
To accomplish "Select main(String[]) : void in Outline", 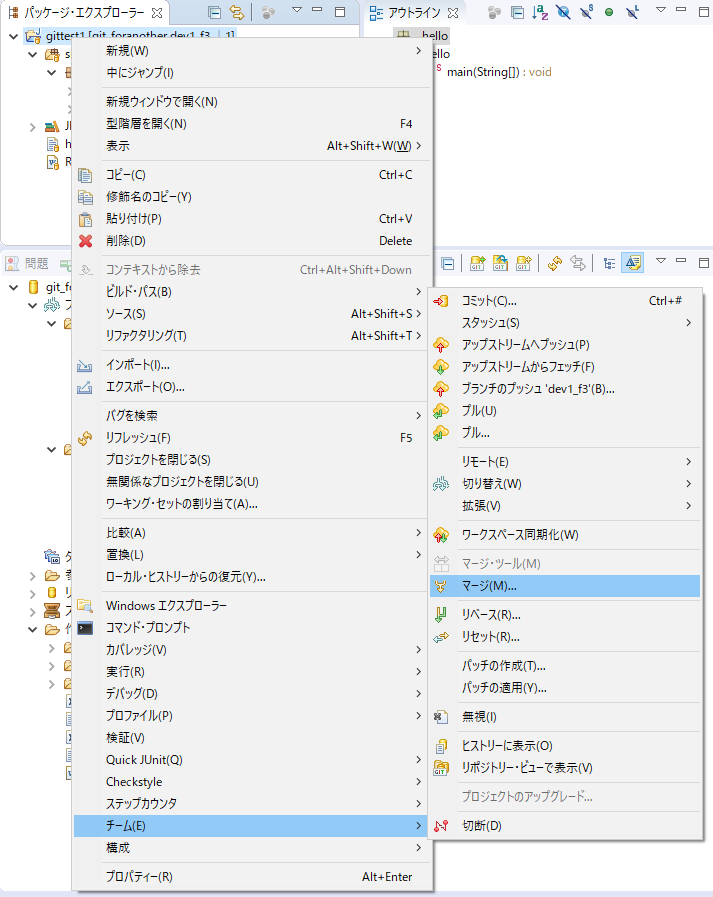I will coord(499,72).
